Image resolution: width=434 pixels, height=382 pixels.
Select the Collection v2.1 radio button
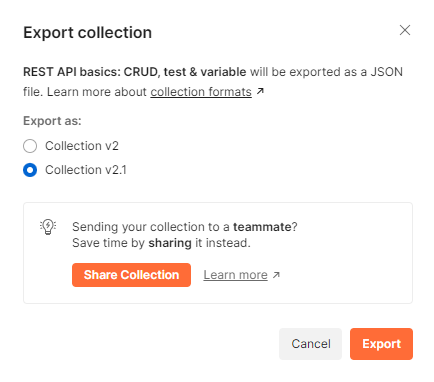[x=30, y=170]
